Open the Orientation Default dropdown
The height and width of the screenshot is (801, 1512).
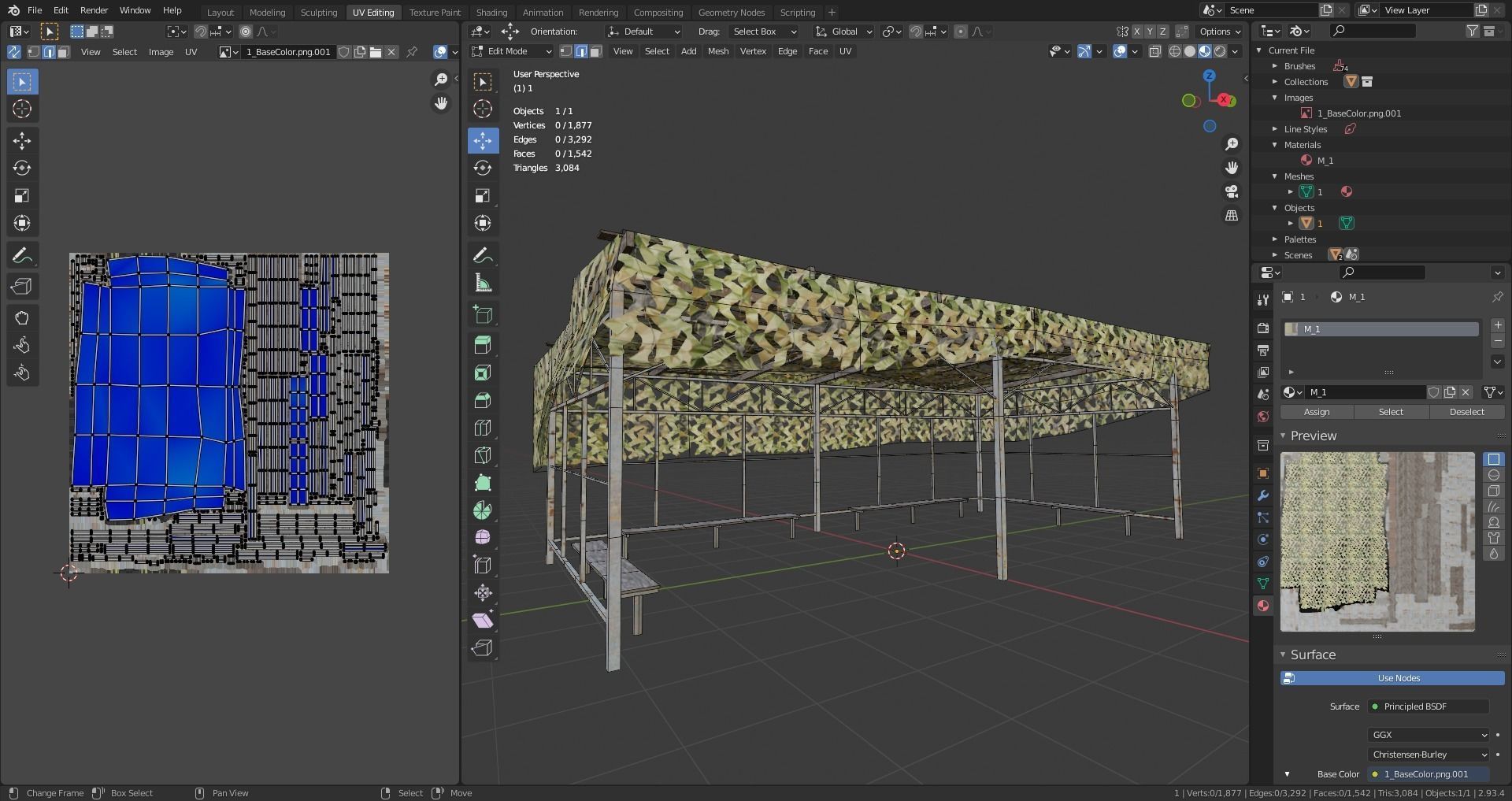click(643, 32)
